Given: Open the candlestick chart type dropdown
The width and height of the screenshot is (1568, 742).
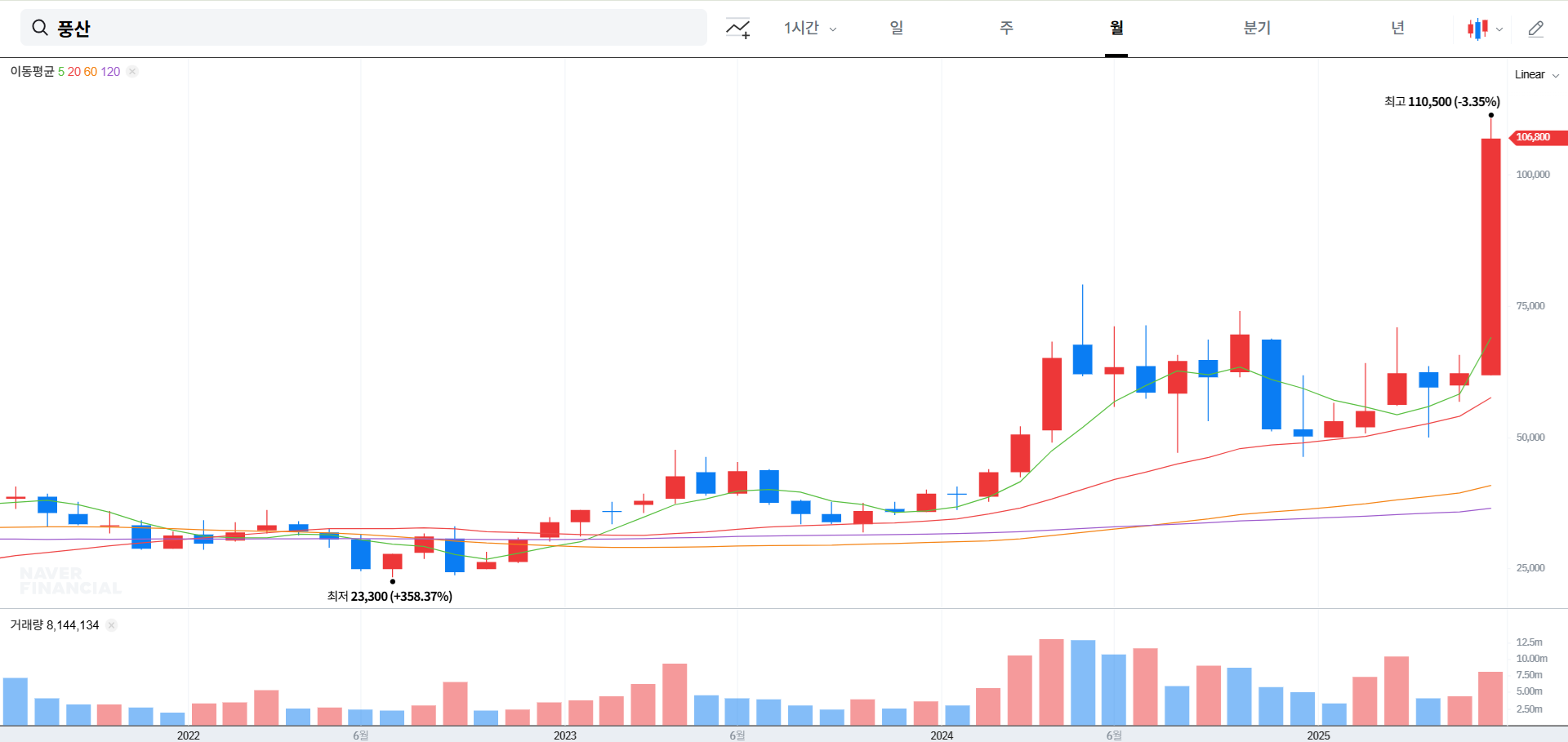Looking at the screenshot, I should [x=1485, y=29].
